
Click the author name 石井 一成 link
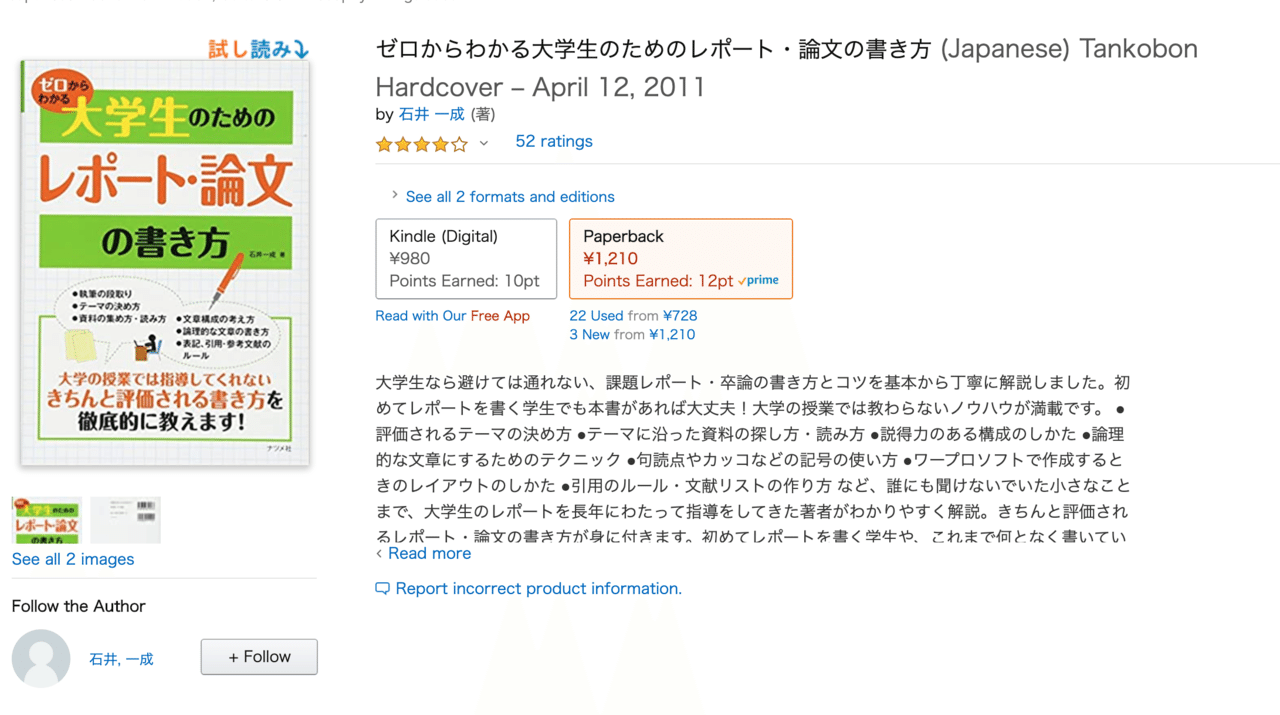431,114
